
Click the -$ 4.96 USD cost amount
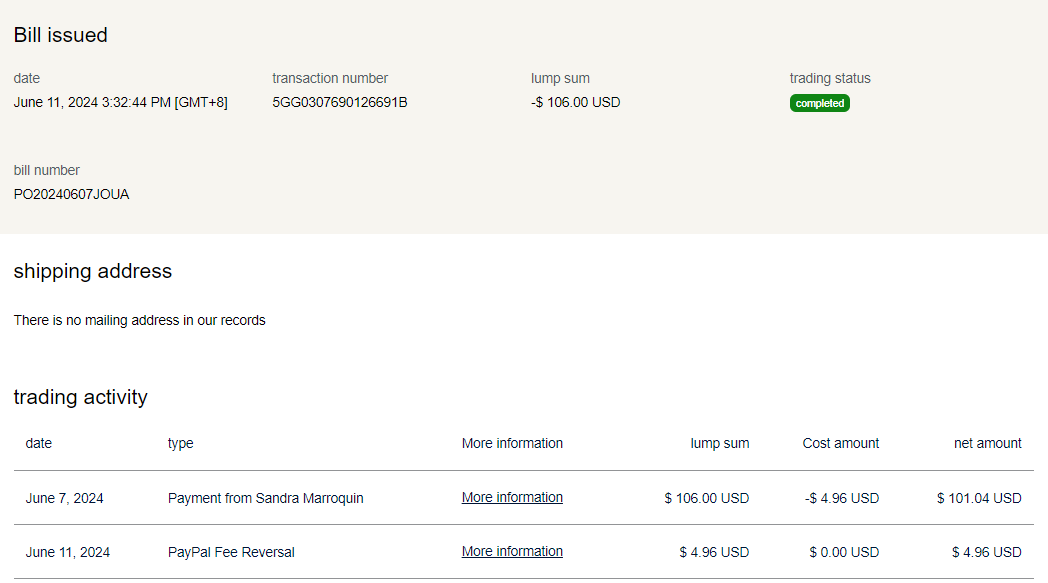coord(841,498)
